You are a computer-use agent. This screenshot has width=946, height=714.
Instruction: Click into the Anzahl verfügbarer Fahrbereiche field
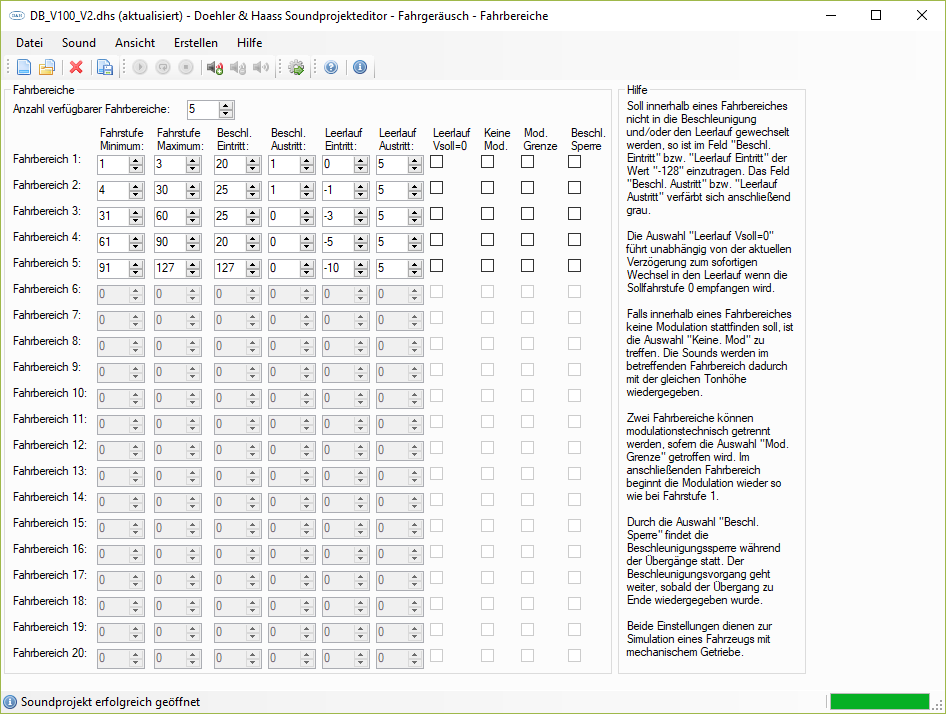203,110
